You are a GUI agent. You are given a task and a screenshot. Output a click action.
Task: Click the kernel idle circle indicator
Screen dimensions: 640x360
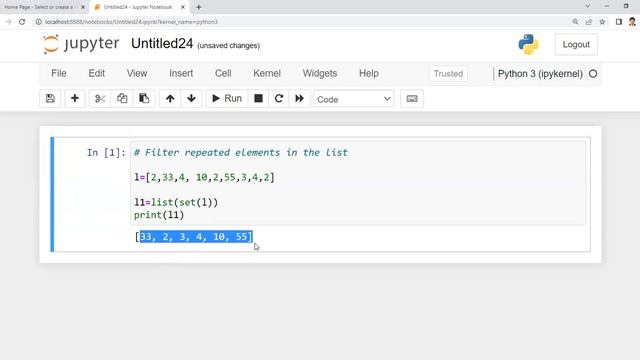593,74
